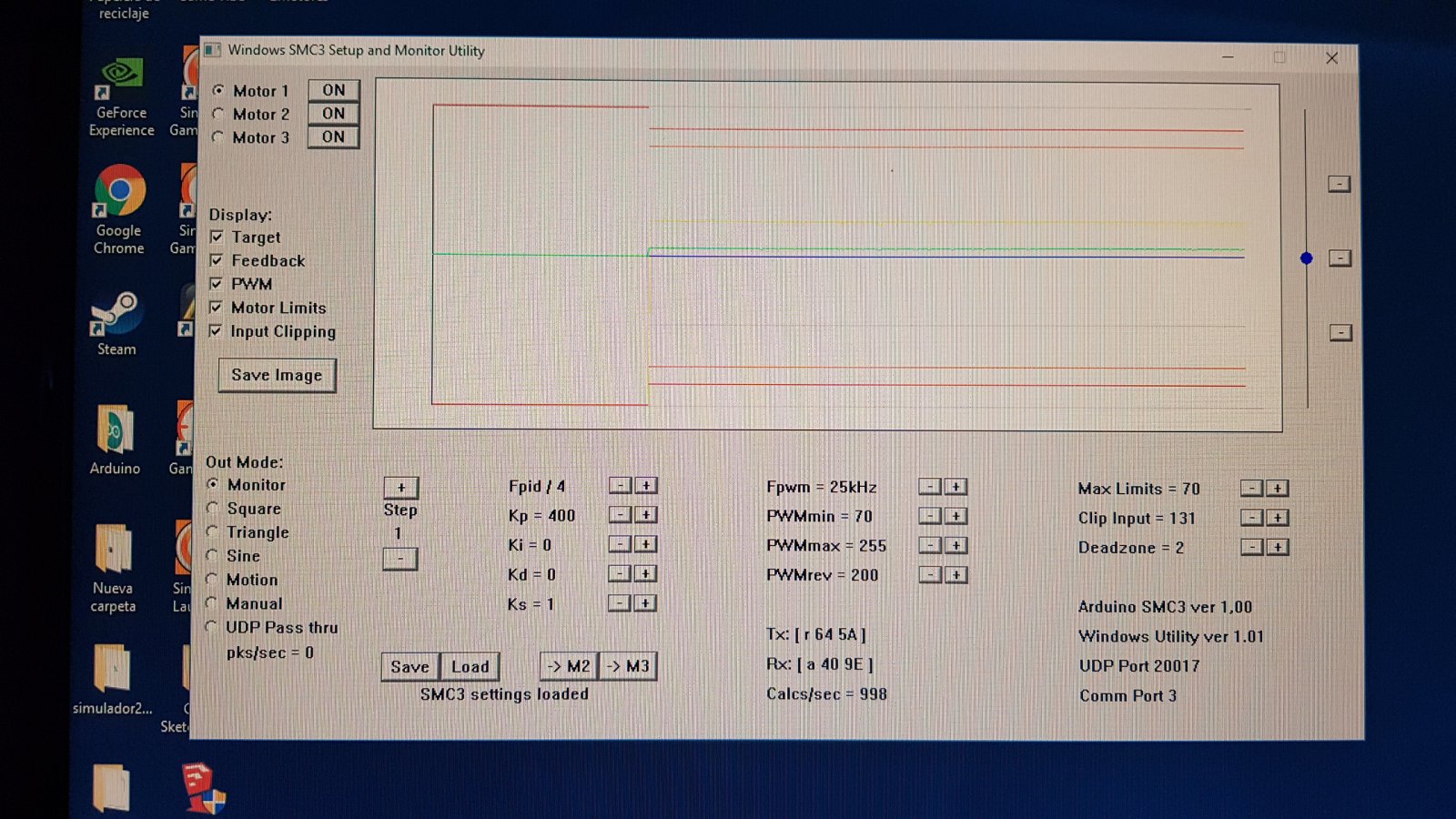Launch Google Chrome from the desktop
The height and width of the screenshot is (819, 1456).
click(119, 210)
